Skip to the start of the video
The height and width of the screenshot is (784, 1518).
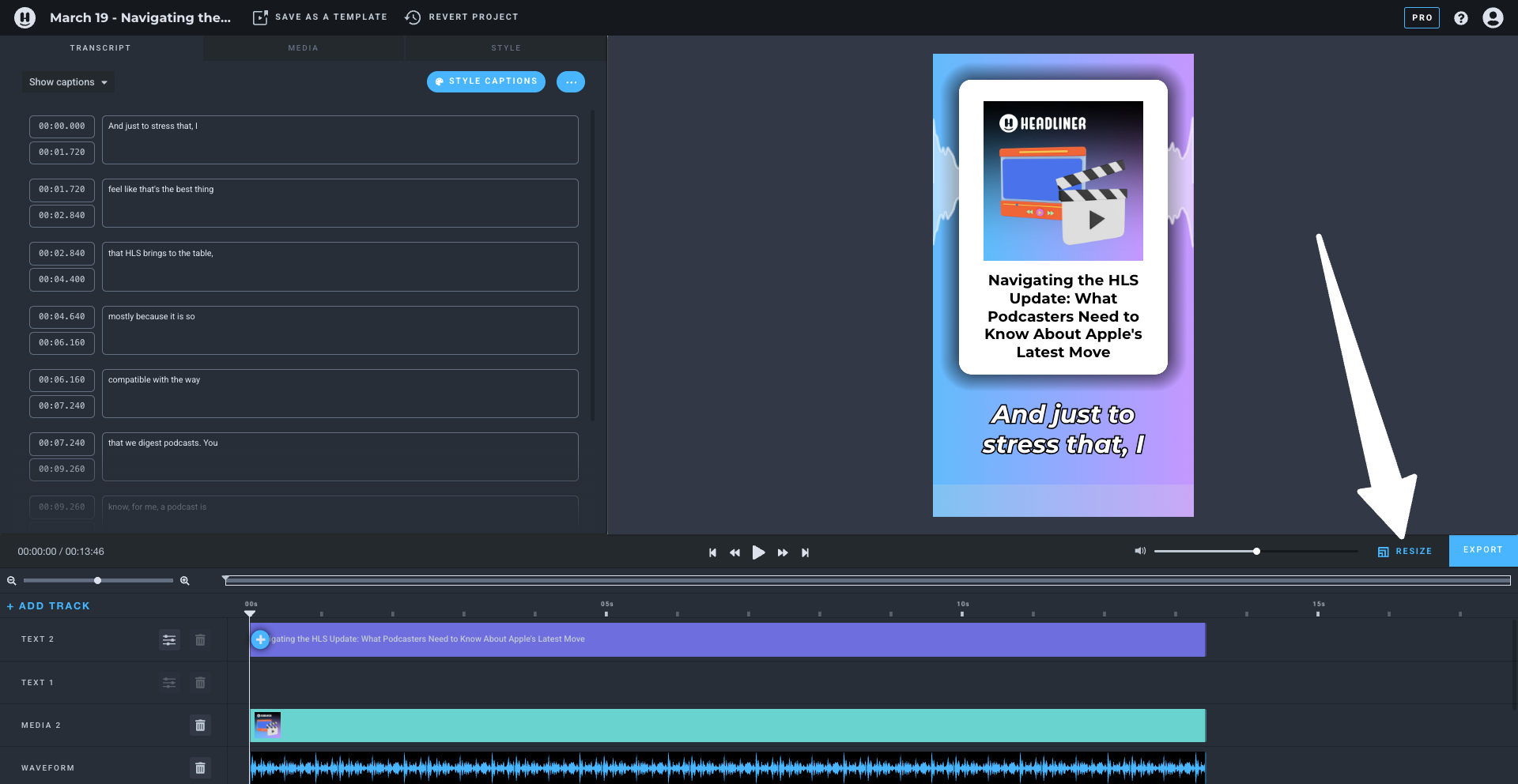coord(712,552)
